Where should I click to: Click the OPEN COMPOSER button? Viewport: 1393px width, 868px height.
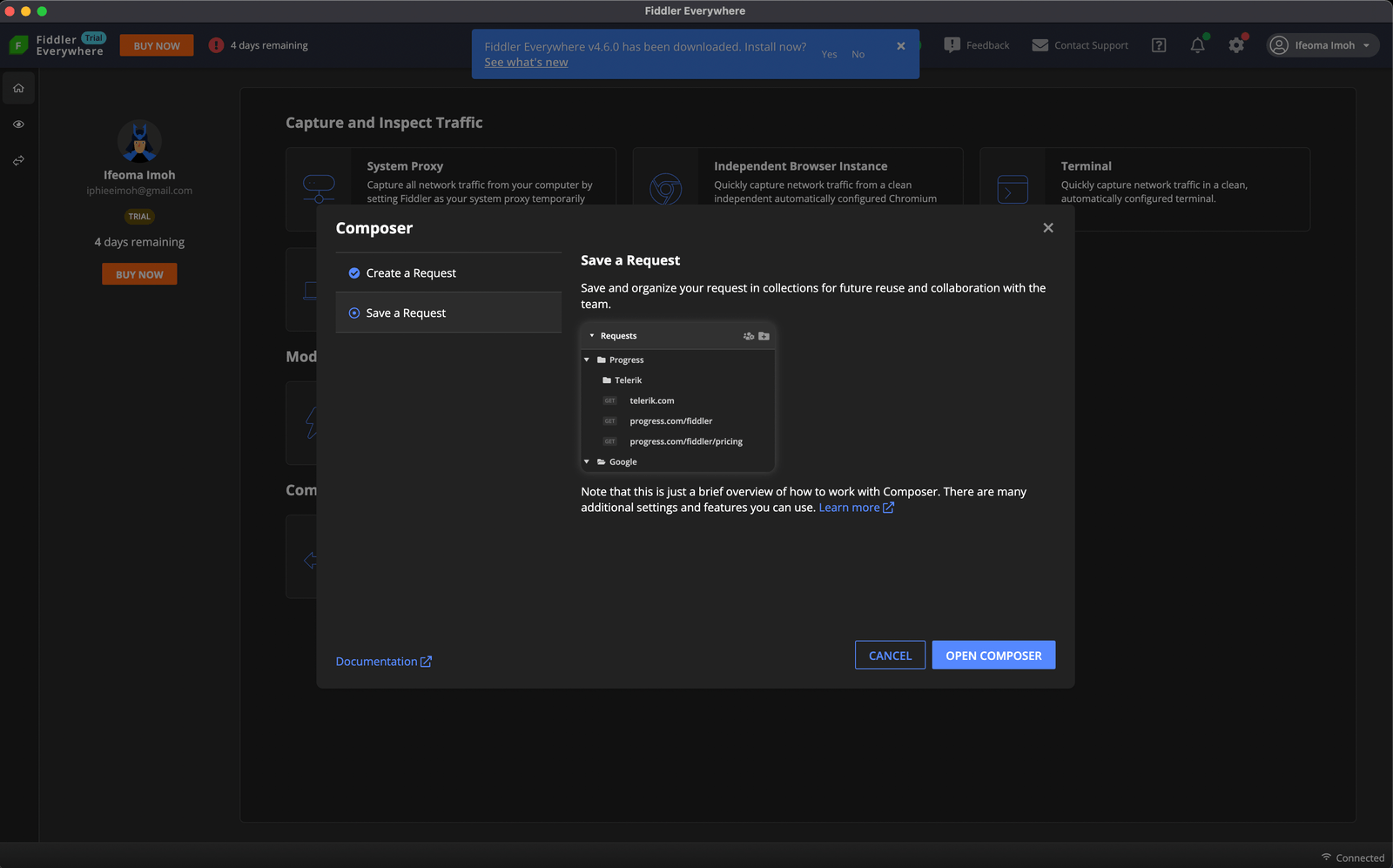993,656
